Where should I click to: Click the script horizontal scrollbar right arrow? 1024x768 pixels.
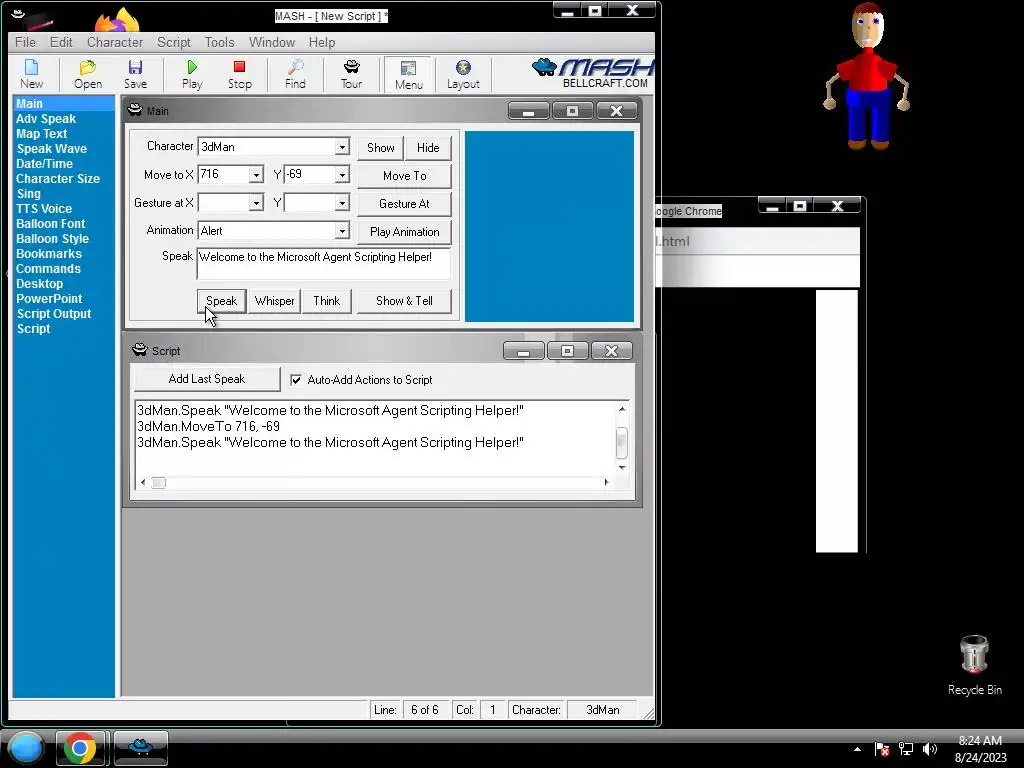[x=606, y=483]
